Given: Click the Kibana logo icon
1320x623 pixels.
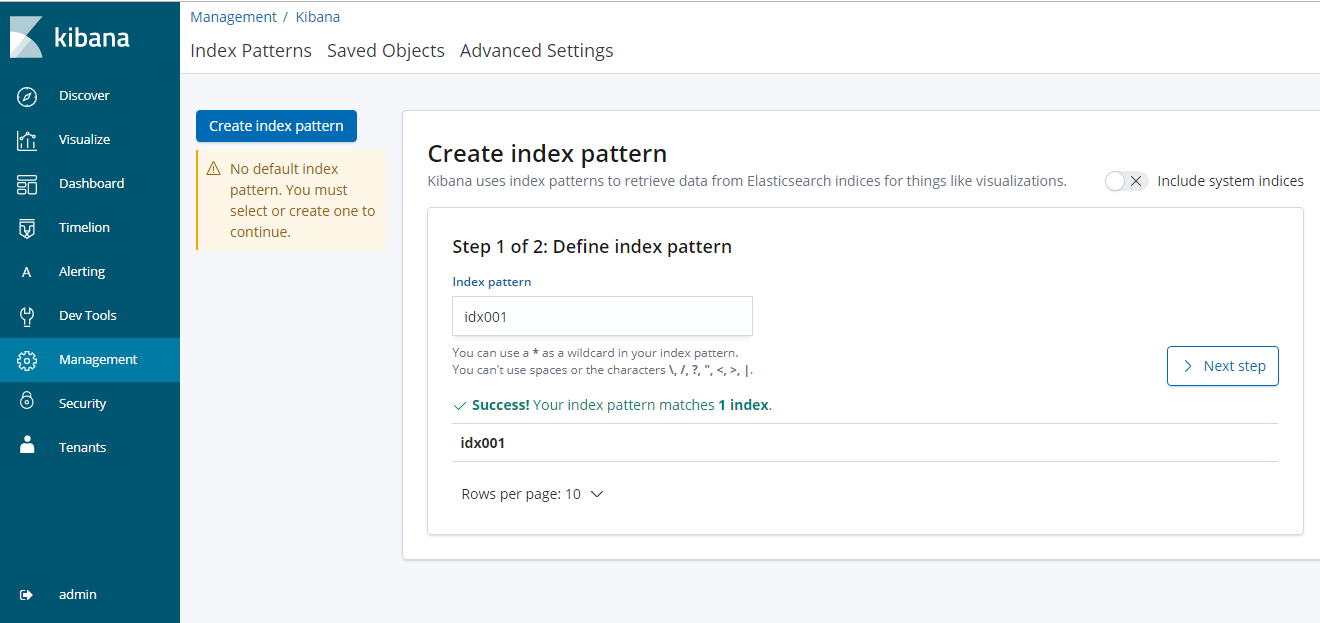Looking at the screenshot, I should 26,37.
